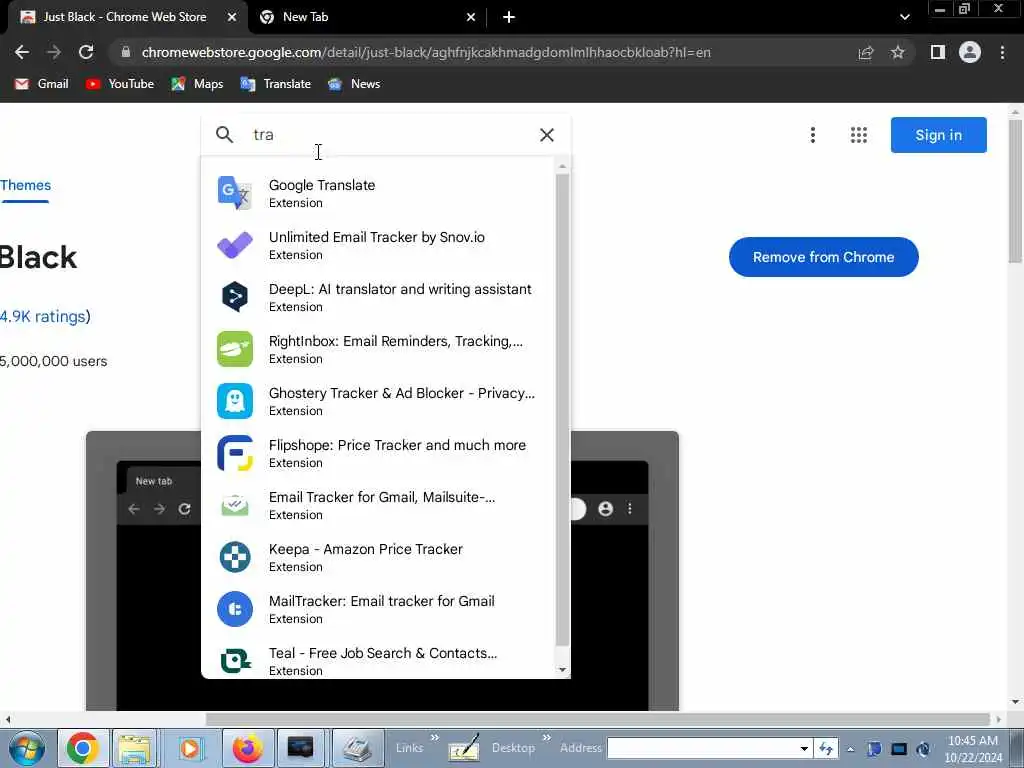Expand the Links toolbar chevron

[x=434, y=737]
